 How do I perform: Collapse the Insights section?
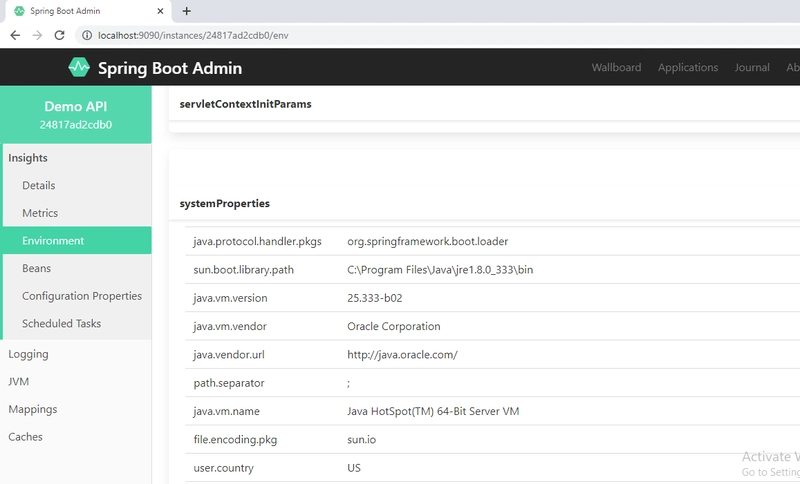click(28, 158)
